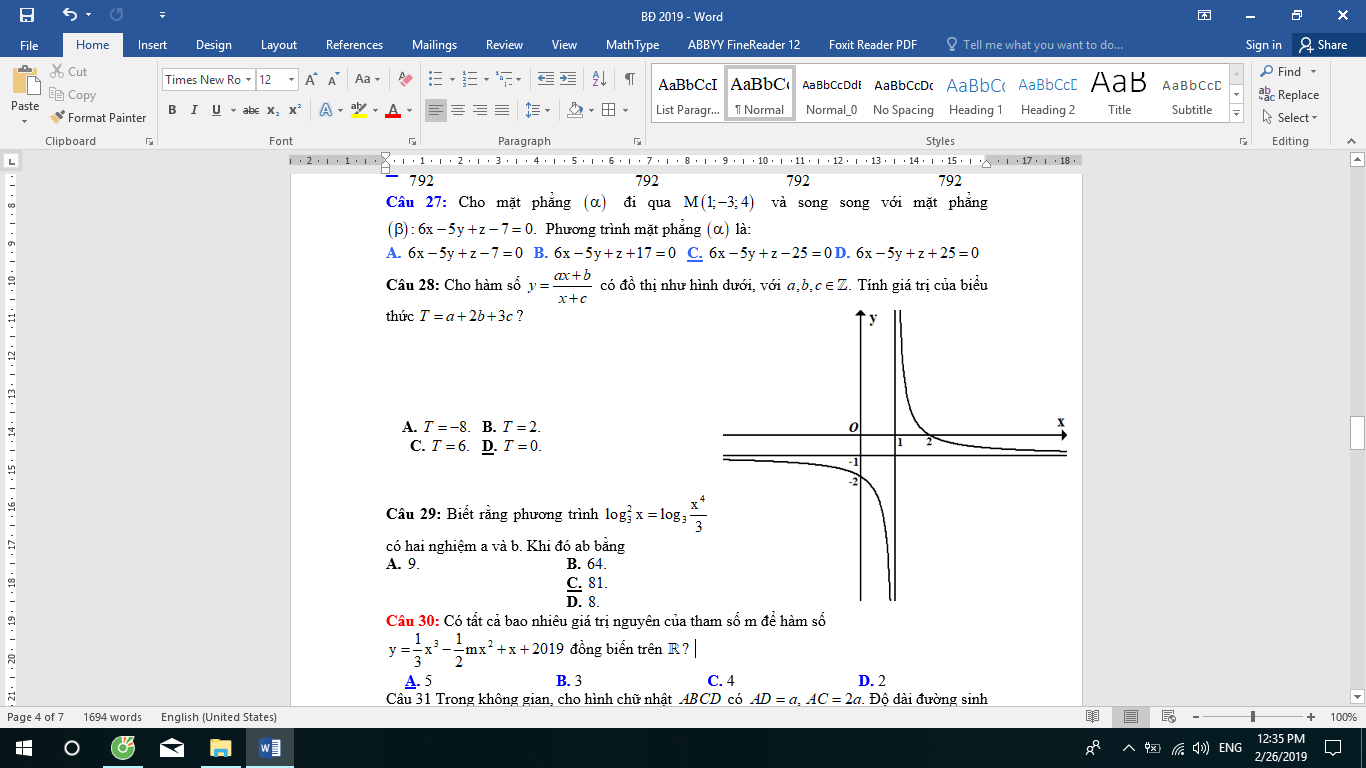Open Paragraph dialog box launcher
The image size is (1366, 768).
pyautogui.click(x=637, y=141)
